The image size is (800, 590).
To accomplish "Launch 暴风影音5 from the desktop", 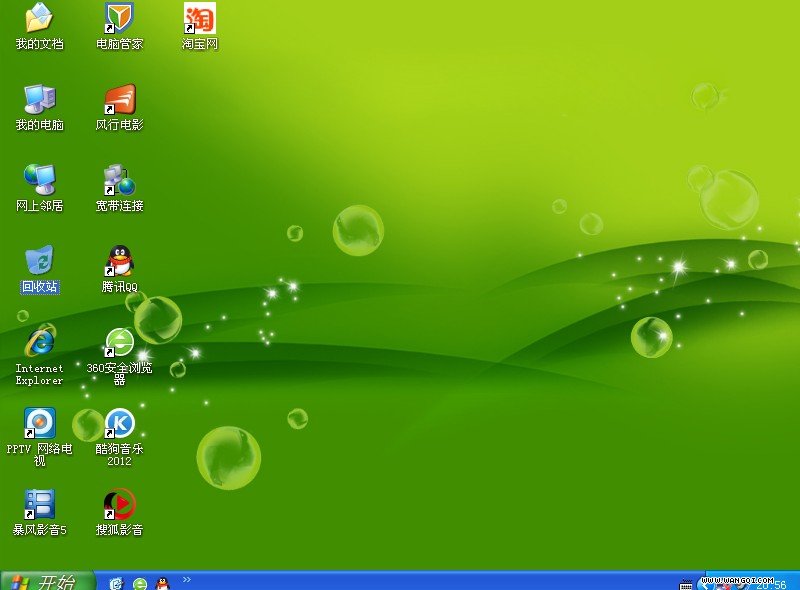I will coord(39,504).
